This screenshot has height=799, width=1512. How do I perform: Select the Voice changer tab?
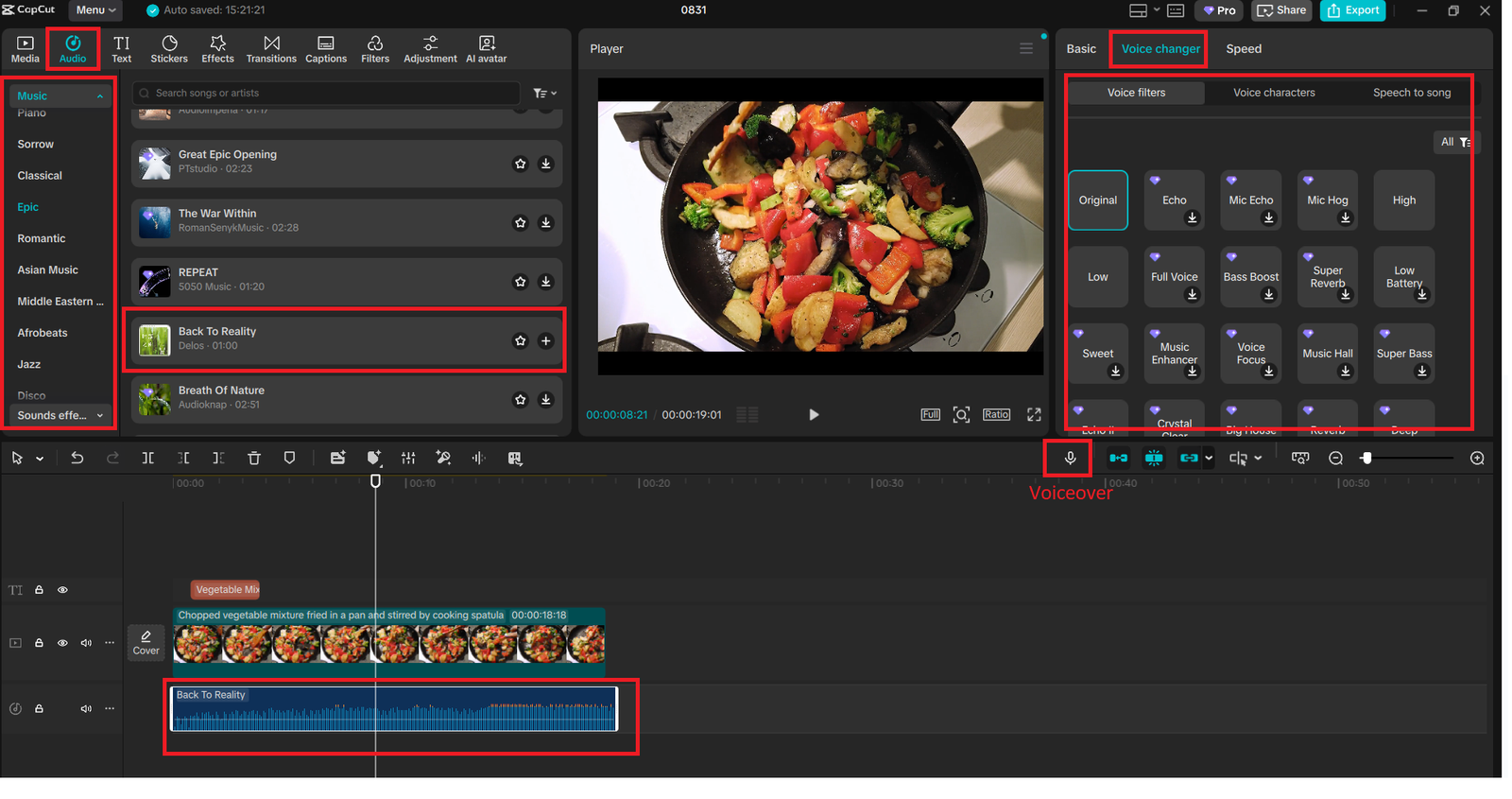pyautogui.click(x=1160, y=49)
